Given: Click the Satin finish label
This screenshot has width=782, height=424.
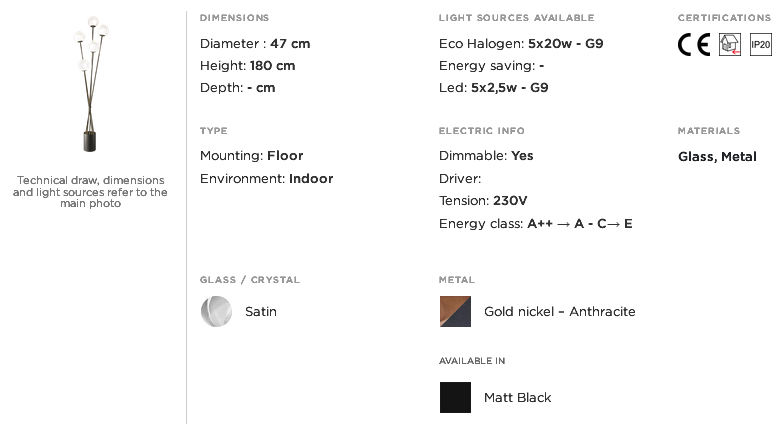Looking at the screenshot, I should click(x=261, y=312).
